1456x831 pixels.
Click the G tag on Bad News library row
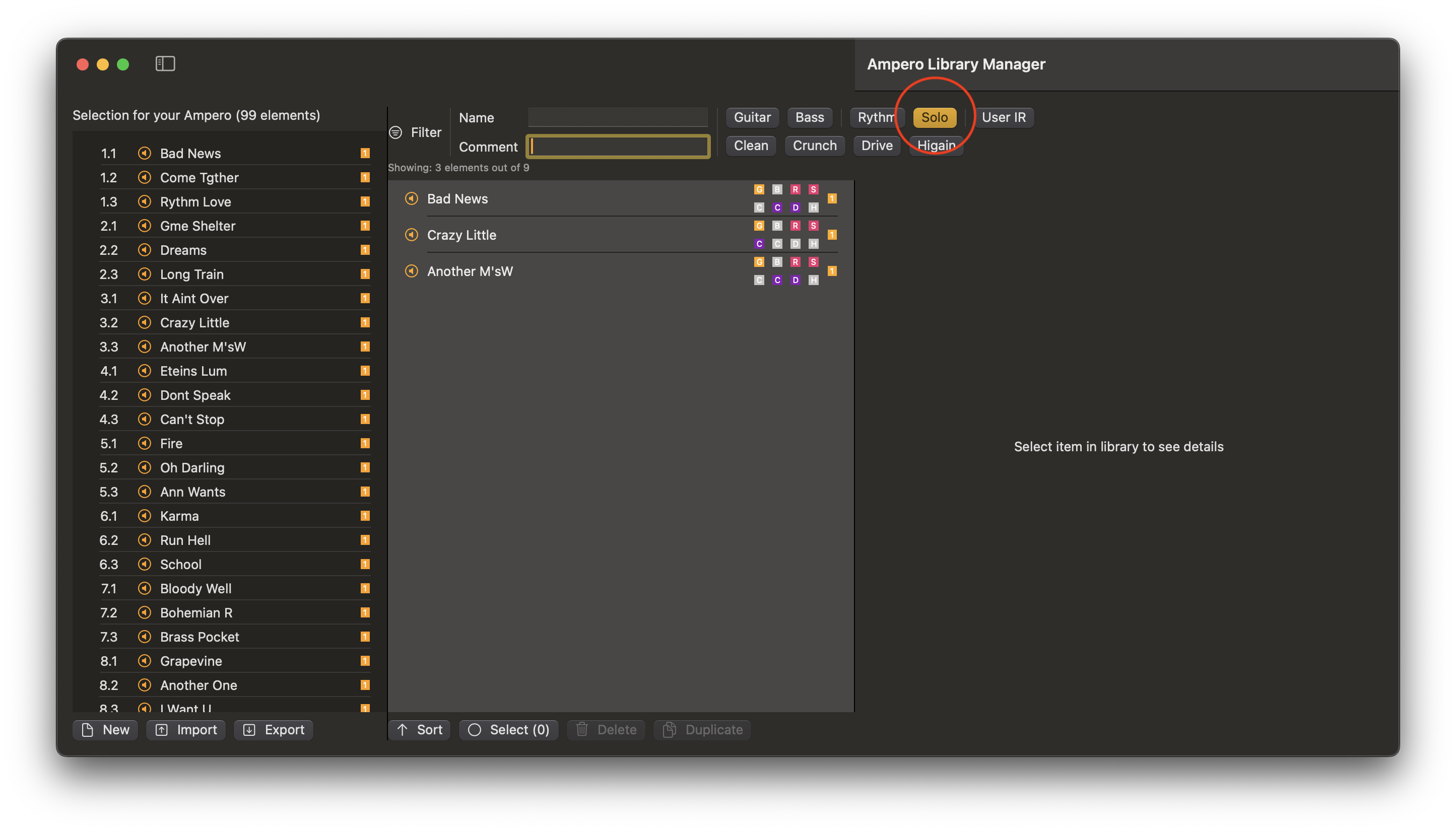coord(759,189)
